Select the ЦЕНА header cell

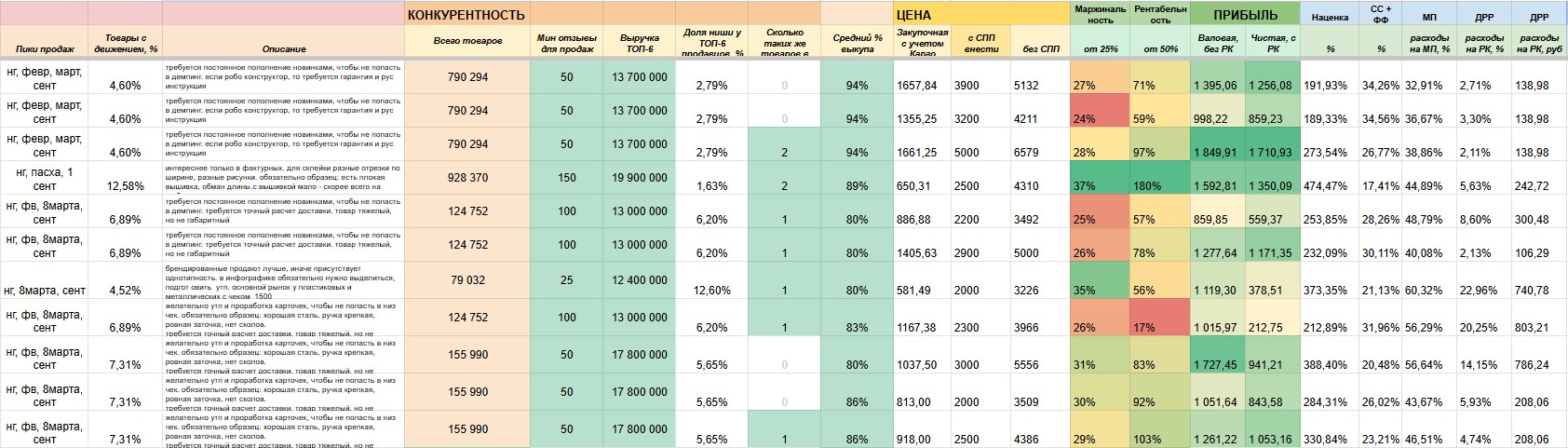pyautogui.click(x=981, y=14)
